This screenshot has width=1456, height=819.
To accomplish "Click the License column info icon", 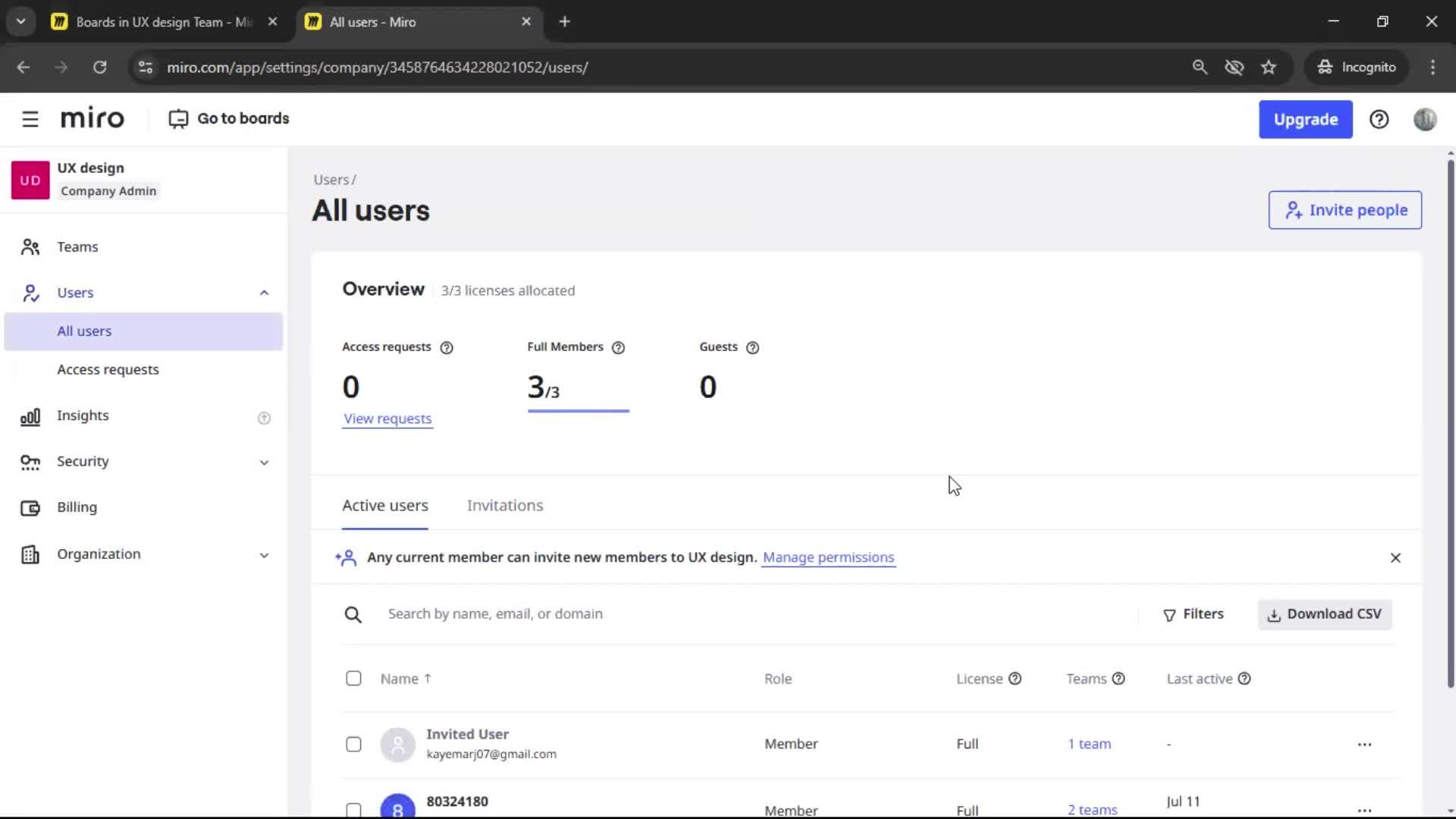I will [1015, 678].
